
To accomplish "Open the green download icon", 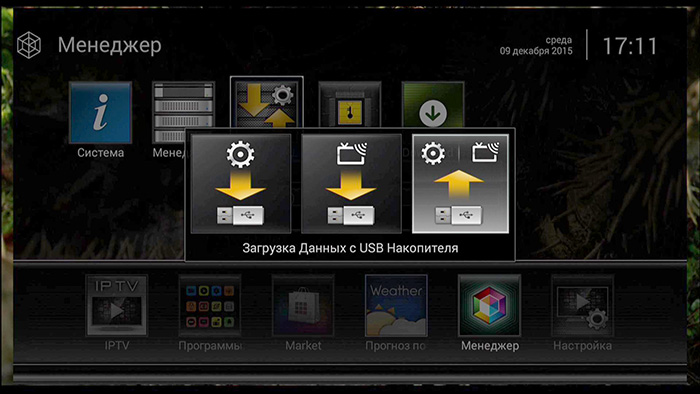I will pos(433,104).
